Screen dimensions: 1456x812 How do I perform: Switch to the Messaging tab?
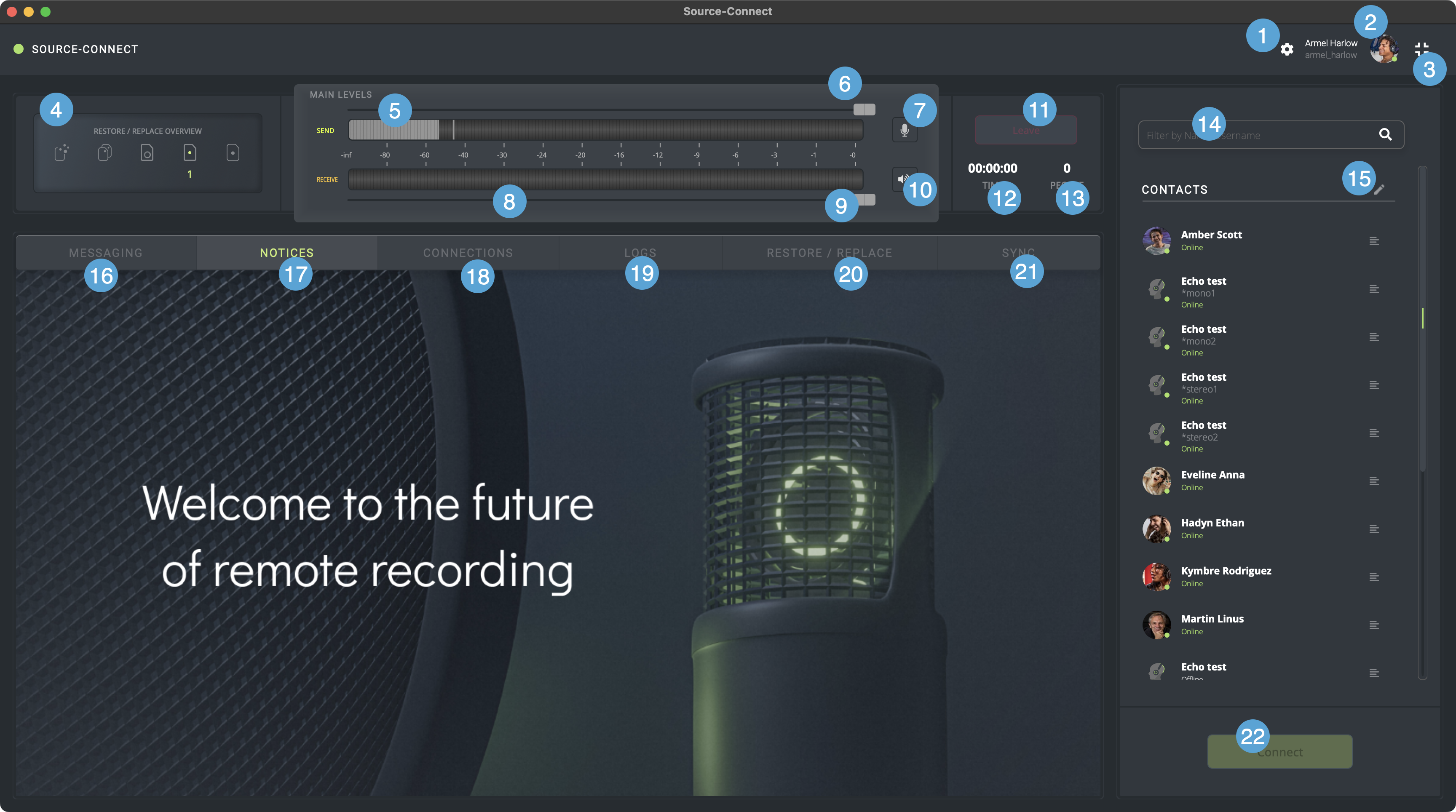(x=106, y=253)
